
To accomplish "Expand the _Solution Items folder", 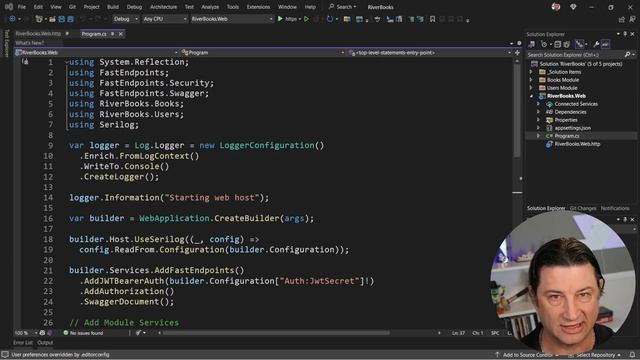I will pyautogui.click(x=531, y=72).
